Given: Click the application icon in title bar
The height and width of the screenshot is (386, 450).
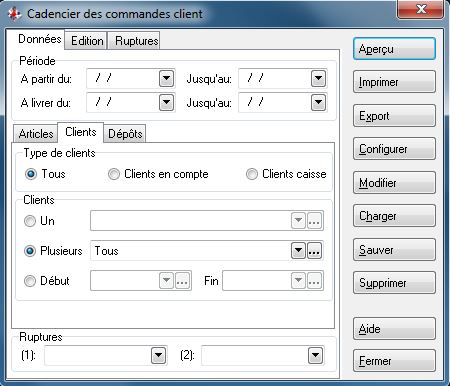Looking at the screenshot, I should pos(14,14).
